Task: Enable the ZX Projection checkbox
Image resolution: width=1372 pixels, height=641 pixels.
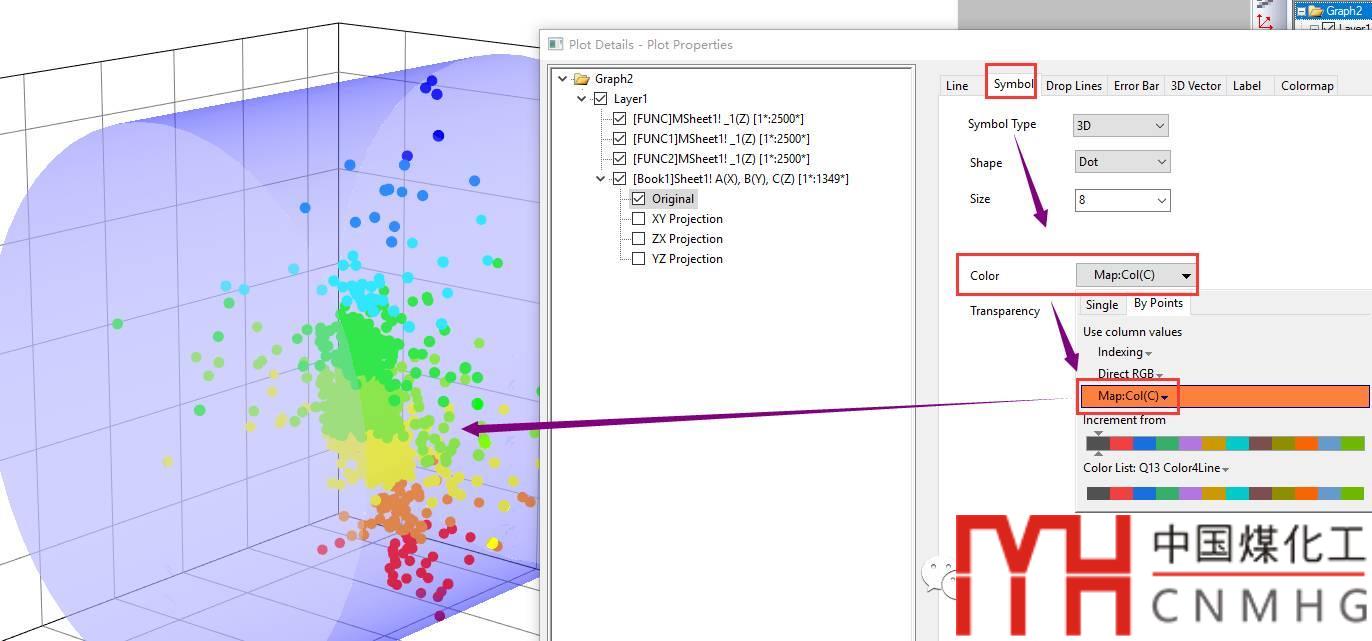Action: coord(639,239)
